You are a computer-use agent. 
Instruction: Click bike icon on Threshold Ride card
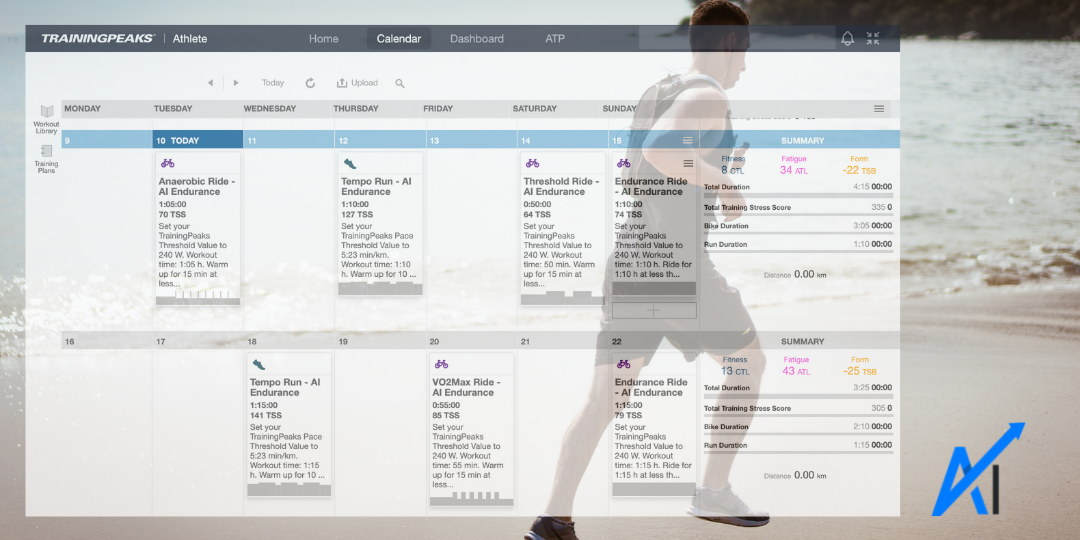coord(532,163)
